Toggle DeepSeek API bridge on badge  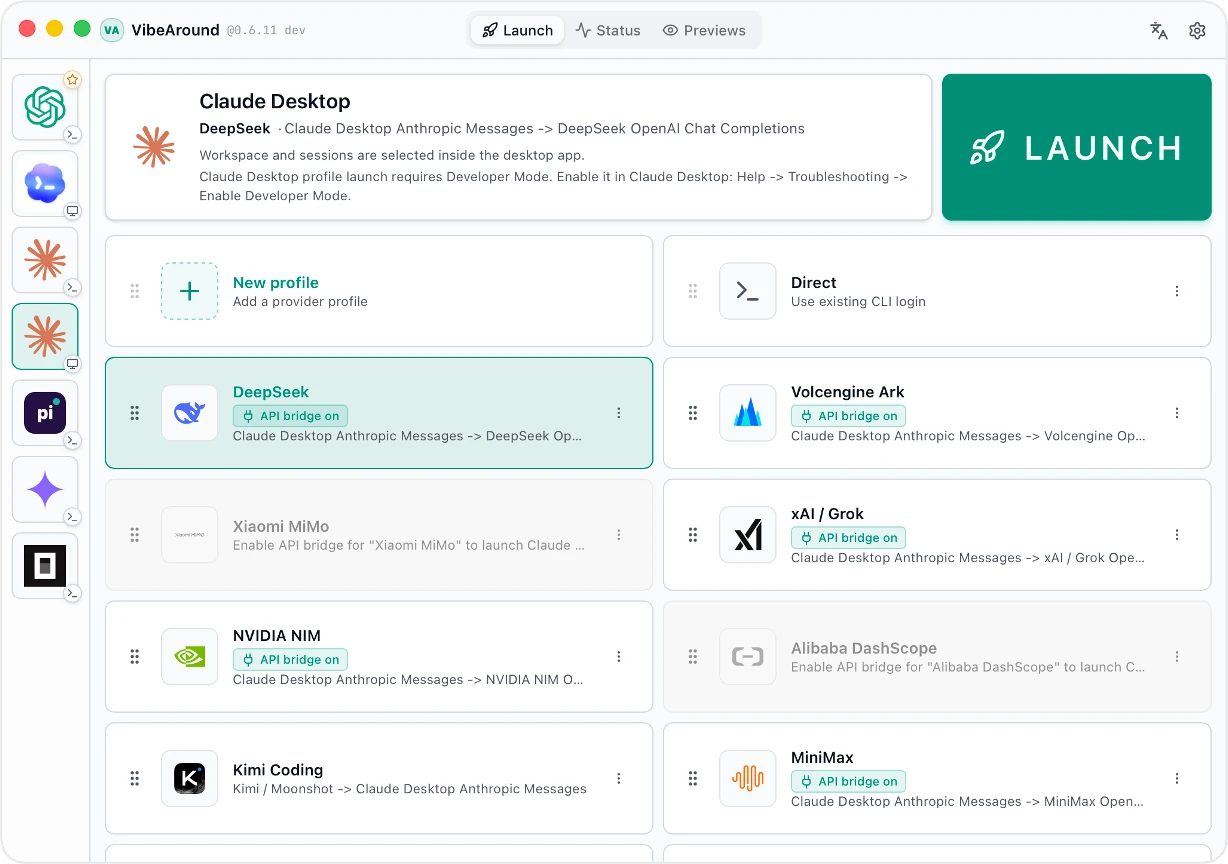[x=290, y=416]
